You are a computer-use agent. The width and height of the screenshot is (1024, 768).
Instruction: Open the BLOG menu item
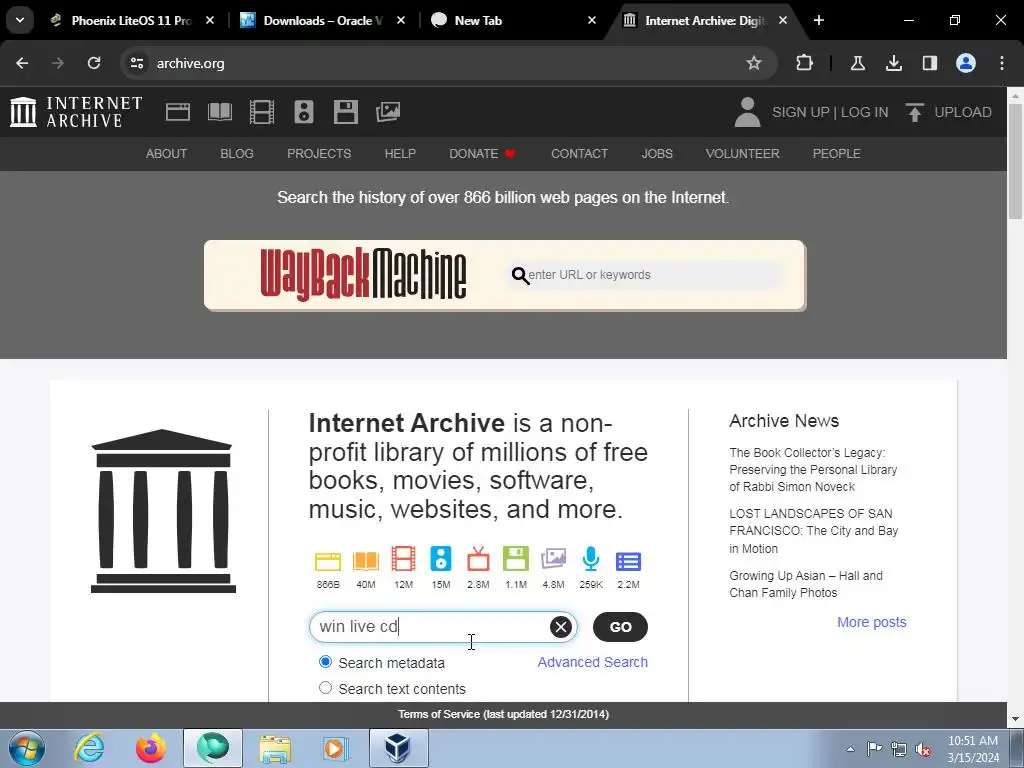tap(237, 153)
